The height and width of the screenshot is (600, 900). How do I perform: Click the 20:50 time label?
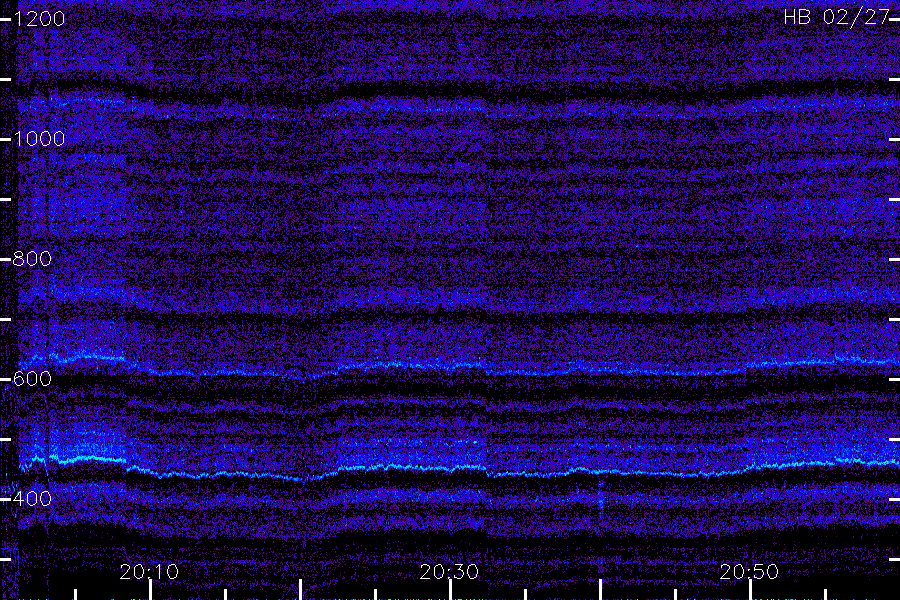click(749, 572)
